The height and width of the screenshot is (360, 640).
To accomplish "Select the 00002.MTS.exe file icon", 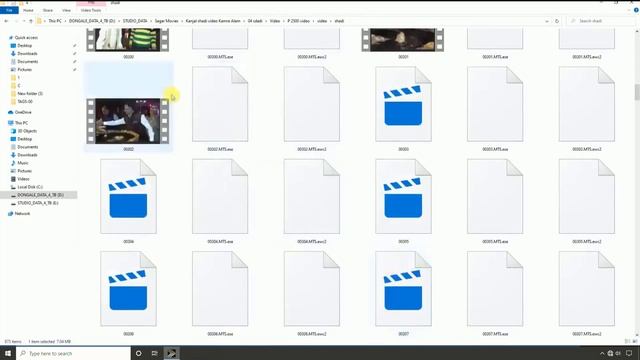I will (220, 104).
